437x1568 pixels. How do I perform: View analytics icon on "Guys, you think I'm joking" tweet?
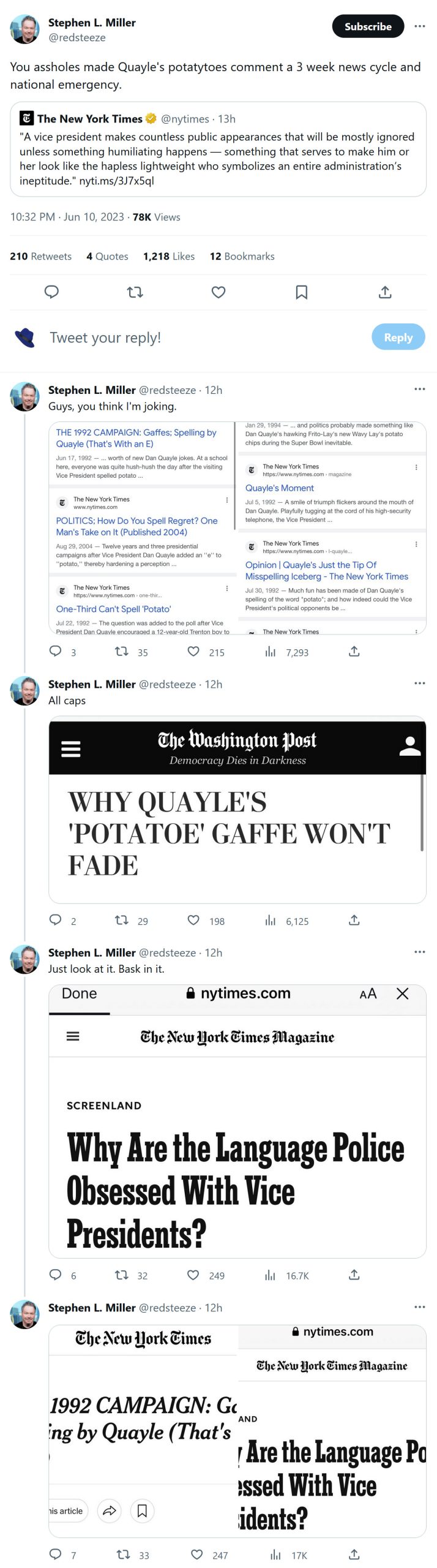[271, 652]
